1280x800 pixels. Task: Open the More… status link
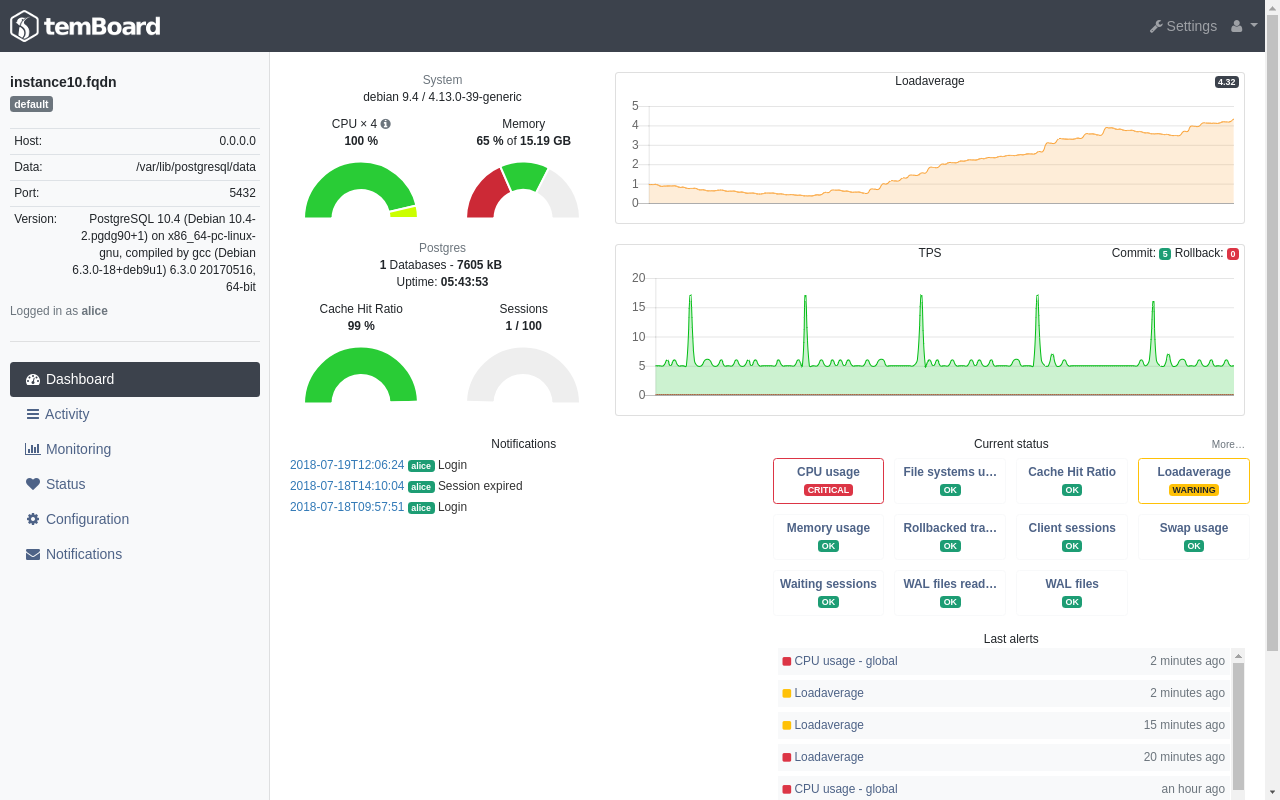click(1228, 444)
